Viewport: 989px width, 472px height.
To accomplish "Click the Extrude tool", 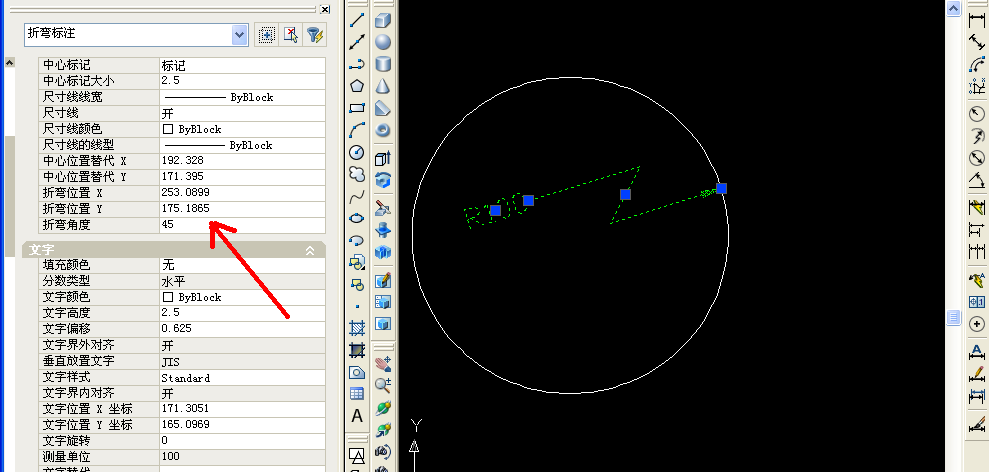I will click(x=383, y=158).
